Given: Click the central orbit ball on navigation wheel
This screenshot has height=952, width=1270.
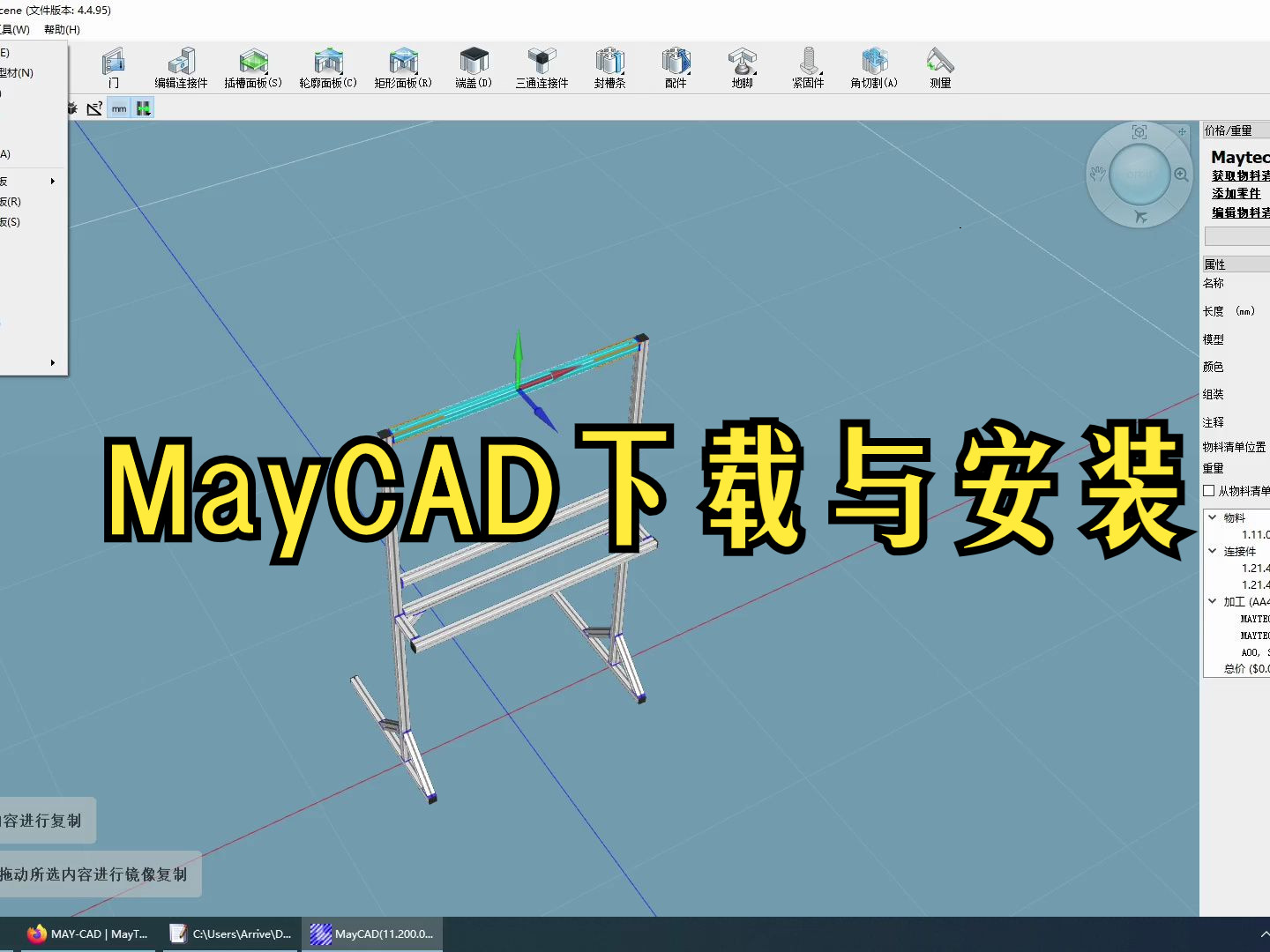Looking at the screenshot, I should coord(1139,175).
